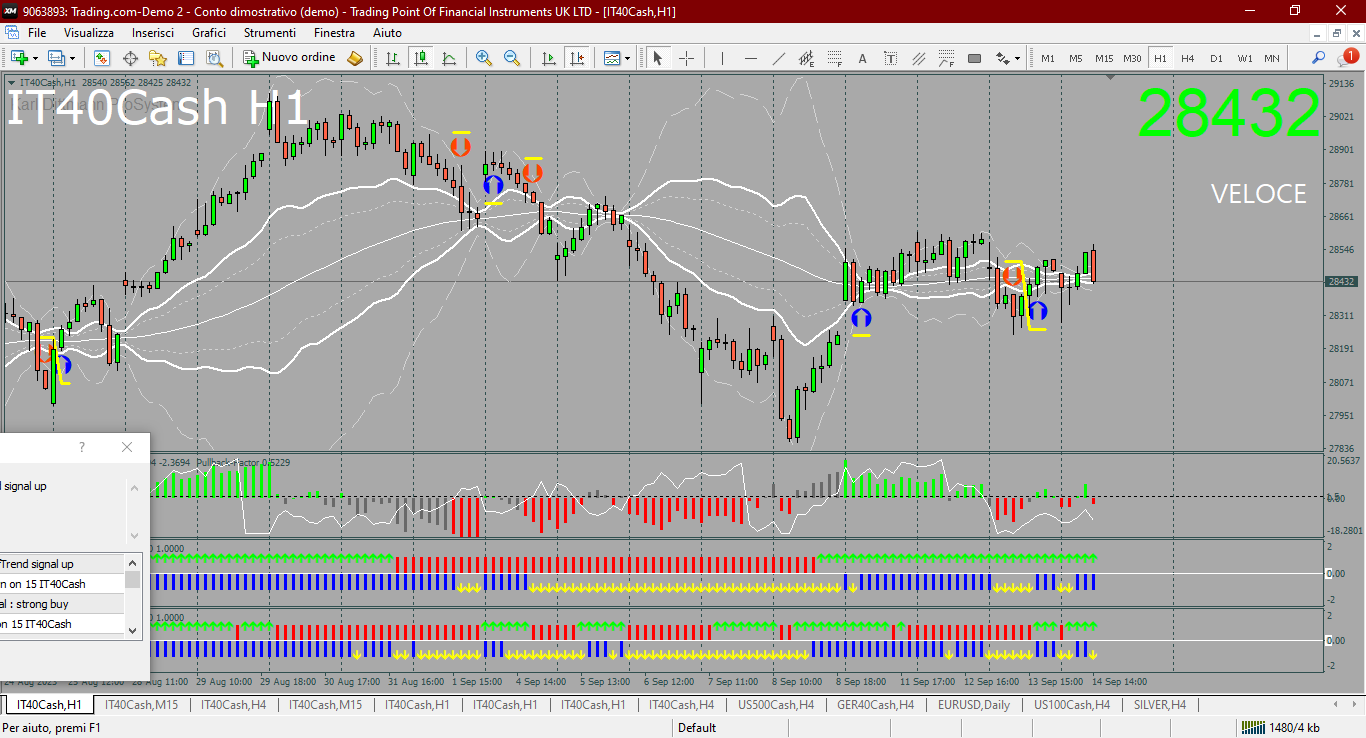Screen dimensions: 1366x738
Task: Expand the profiles dropdown arrow
Action: click(x=72, y=58)
